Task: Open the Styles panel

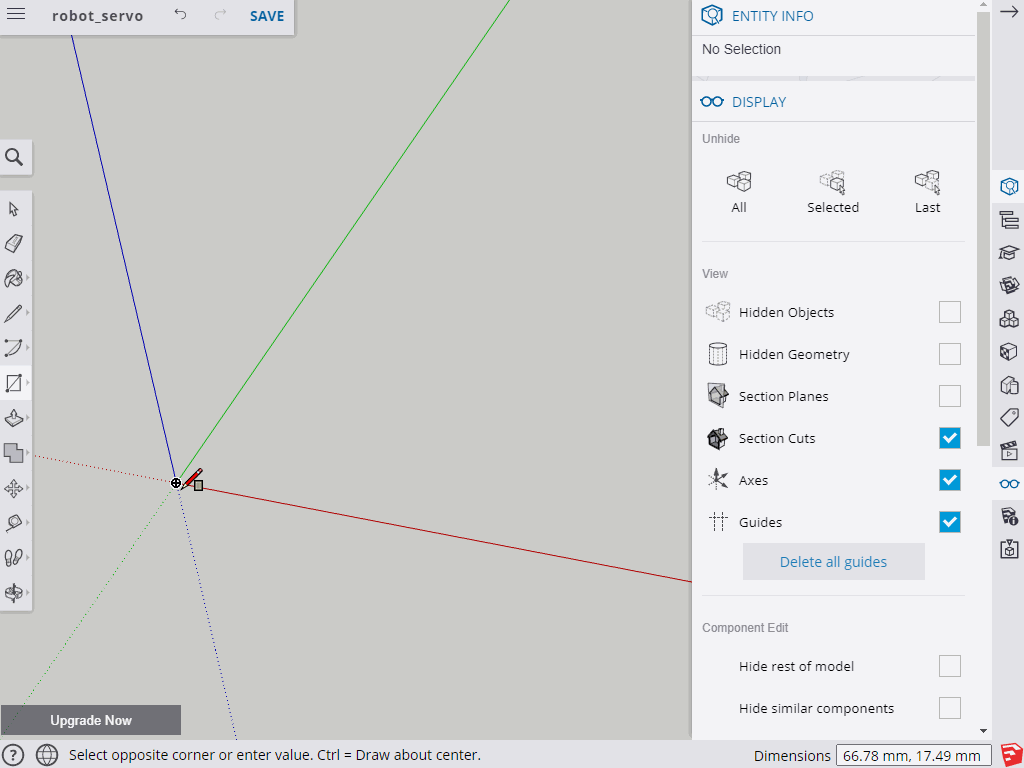Action: point(1009,385)
